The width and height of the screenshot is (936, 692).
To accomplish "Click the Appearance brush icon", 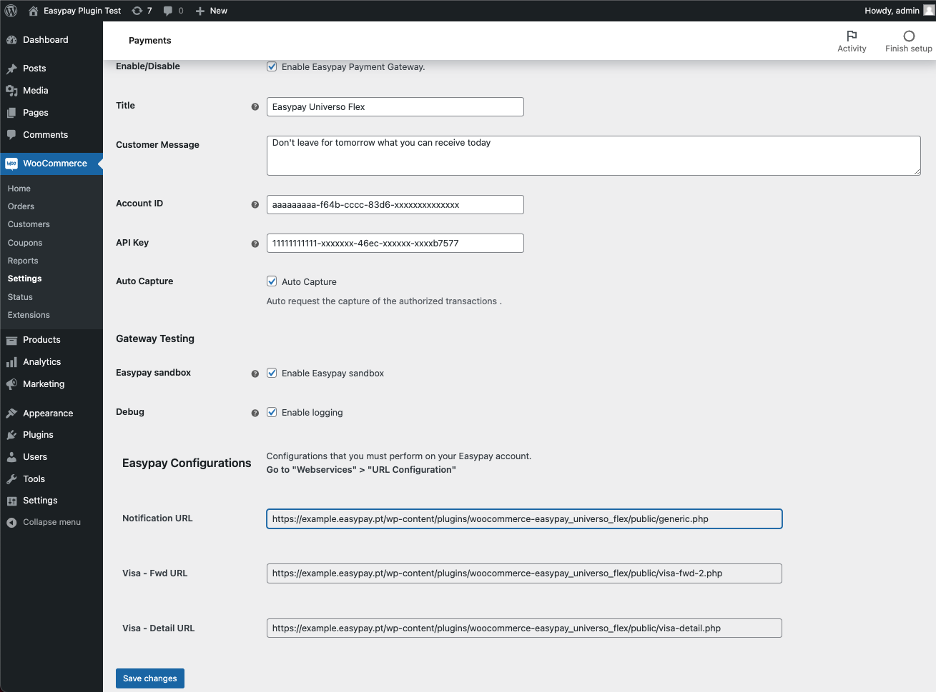I will click(11, 413).
